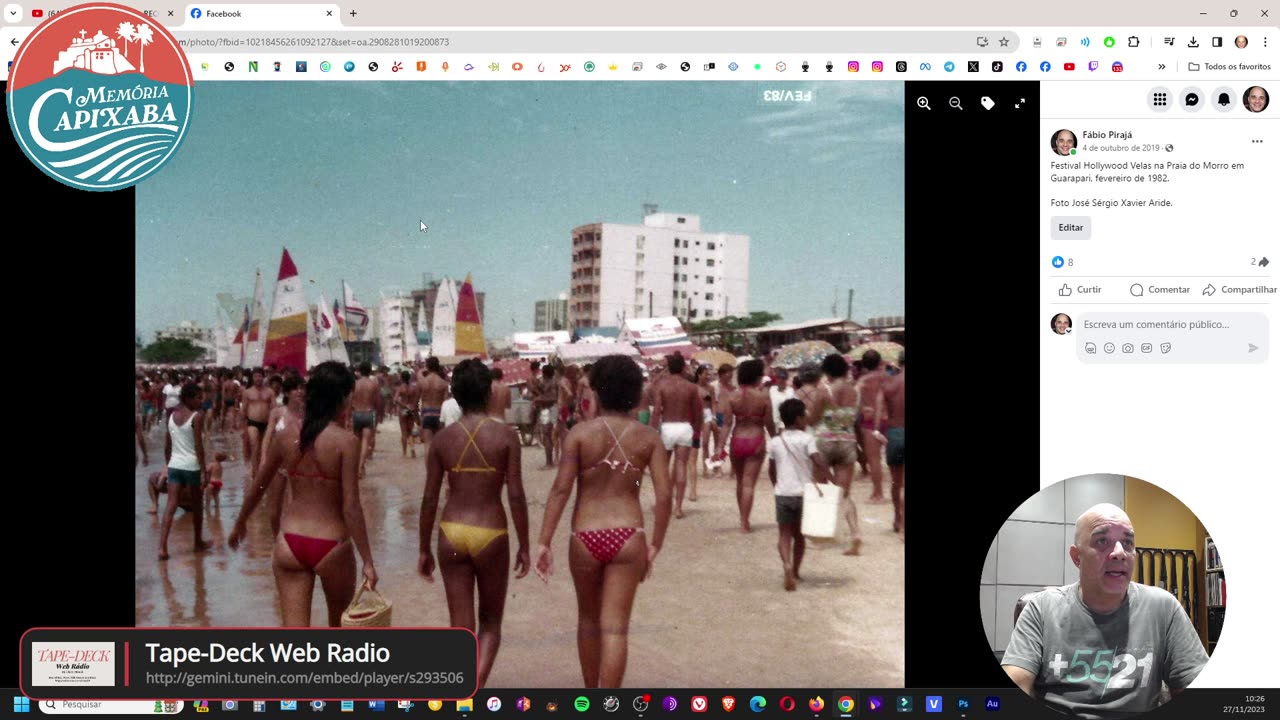Click Fábio Pirajá author name
This screenshot has height=720, width=1280.
(x=1107, y=135)
